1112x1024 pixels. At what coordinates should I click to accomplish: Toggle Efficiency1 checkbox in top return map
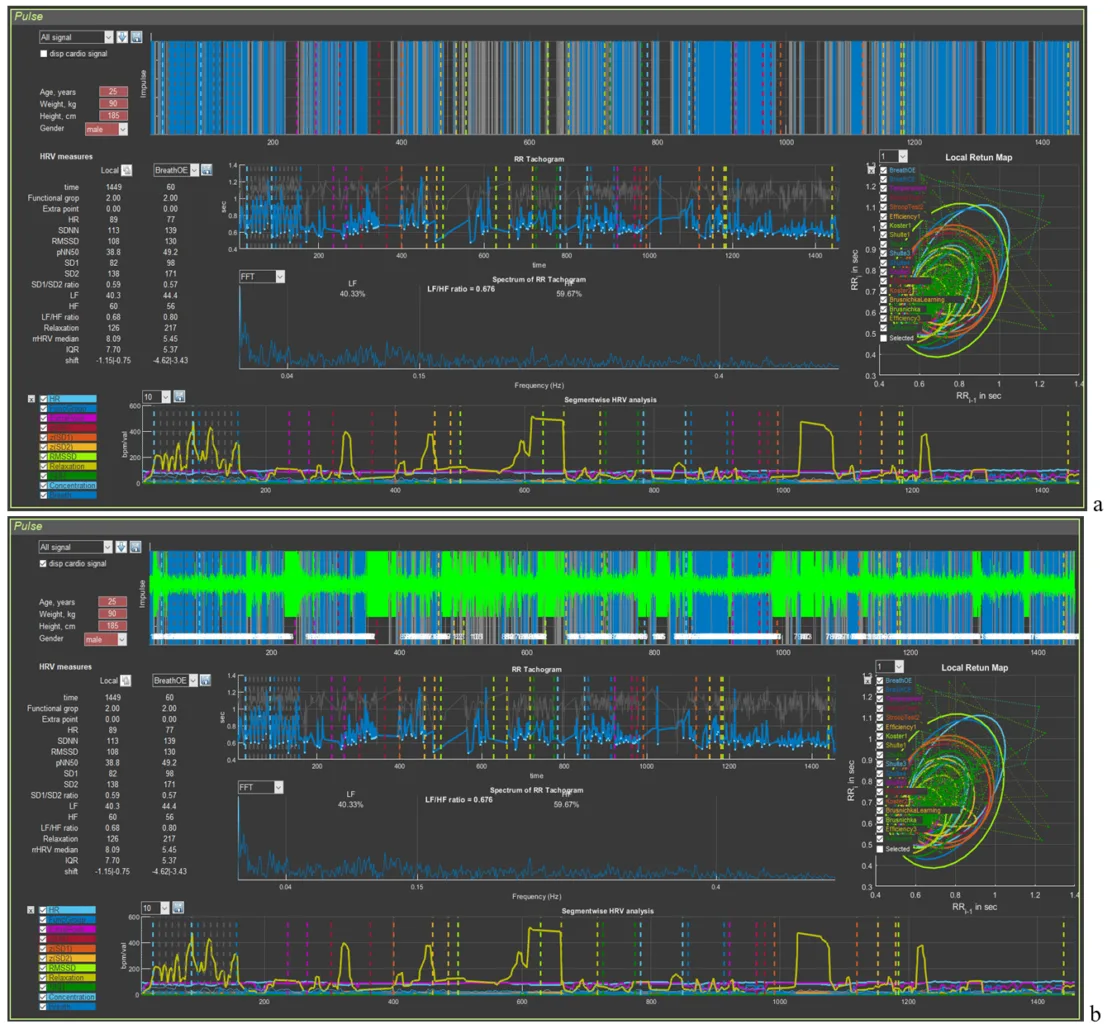click(881, 216)
